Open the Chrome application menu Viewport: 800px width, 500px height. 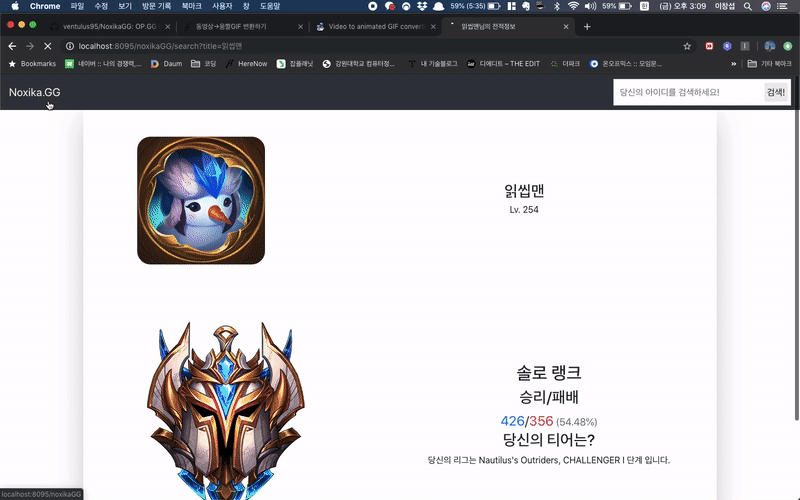pos(45,6)
